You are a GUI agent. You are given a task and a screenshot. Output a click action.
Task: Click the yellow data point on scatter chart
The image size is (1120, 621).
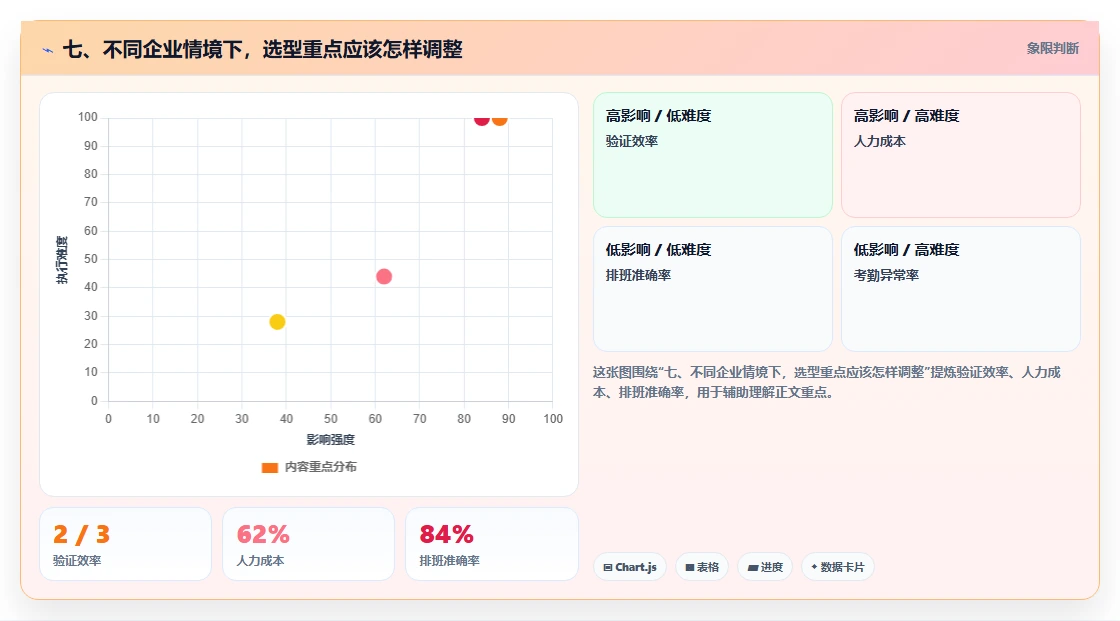pos(277,322)
